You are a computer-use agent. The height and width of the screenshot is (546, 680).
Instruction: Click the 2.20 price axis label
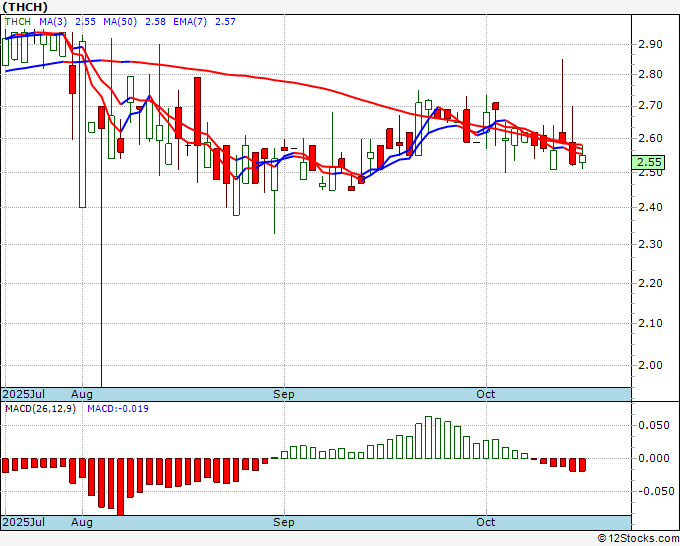tap(650, 283)
